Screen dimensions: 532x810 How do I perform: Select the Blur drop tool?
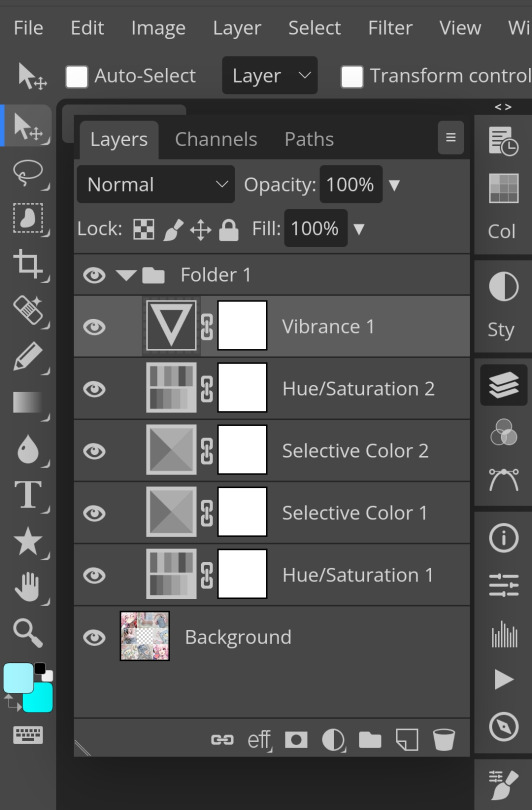click(x=28, y=449)
